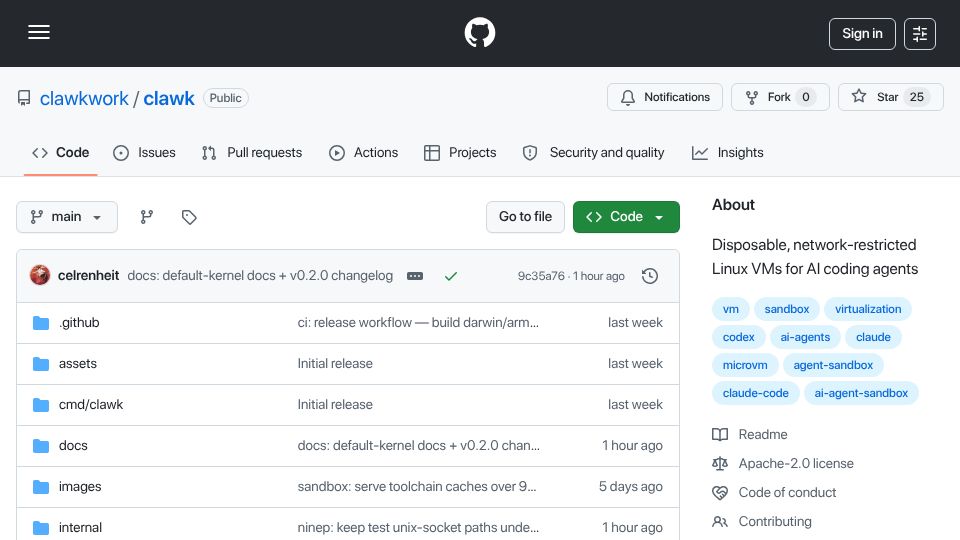
Task: Open the commit history clock icon
Action: [650, 276]
